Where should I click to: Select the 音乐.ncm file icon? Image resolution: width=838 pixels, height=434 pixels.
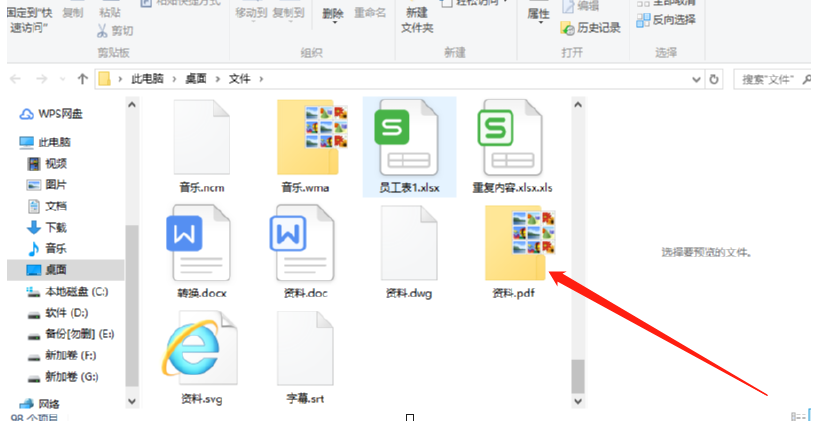(x=202, y=137)
